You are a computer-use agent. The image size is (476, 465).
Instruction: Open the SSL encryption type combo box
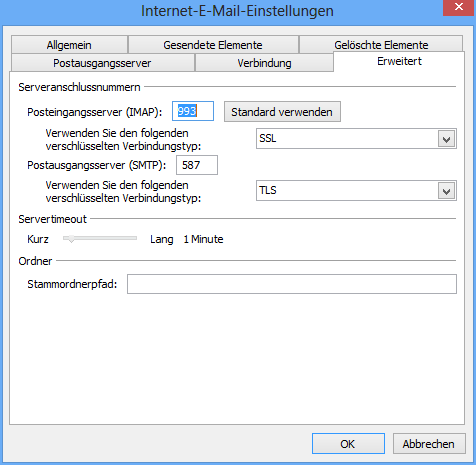[x=356, y=138]
